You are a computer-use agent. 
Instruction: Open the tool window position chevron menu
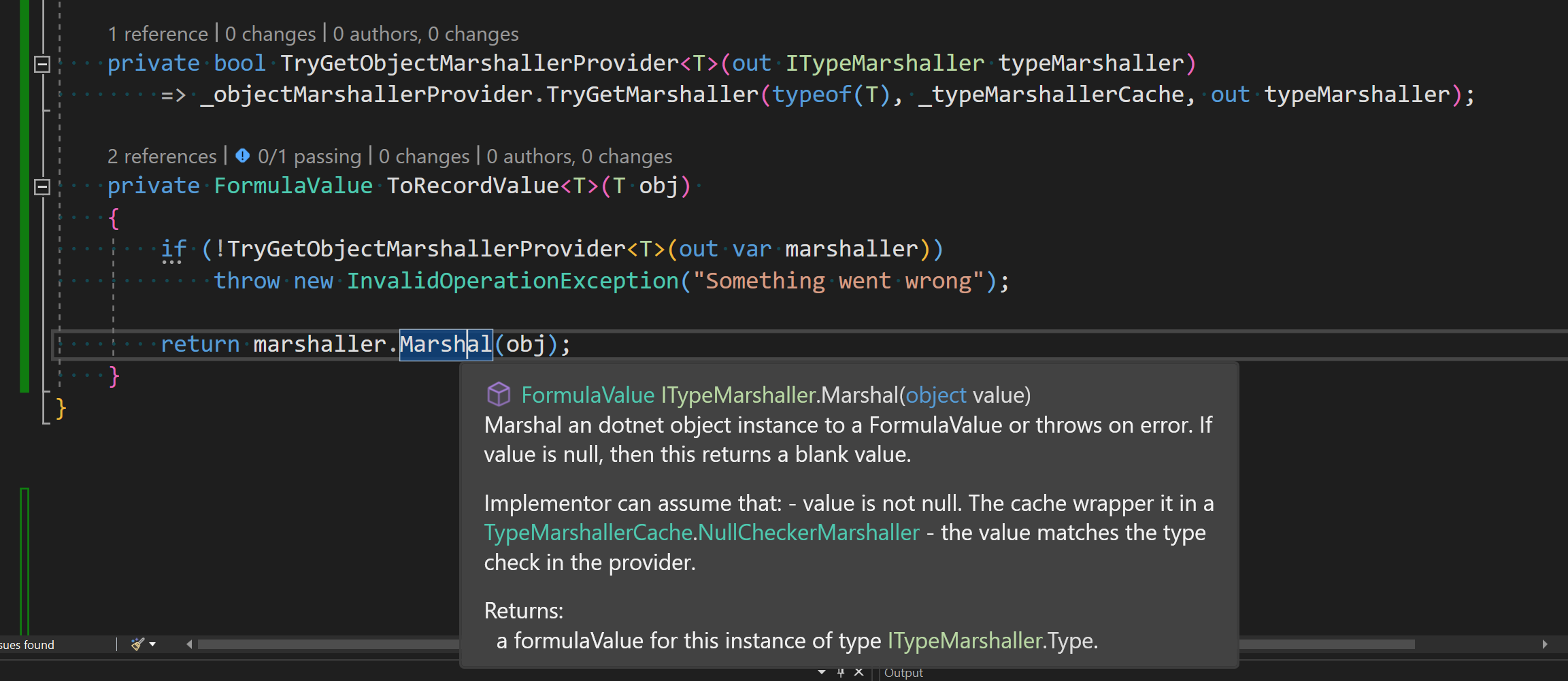pyautogui.click(x=821, y=672)
